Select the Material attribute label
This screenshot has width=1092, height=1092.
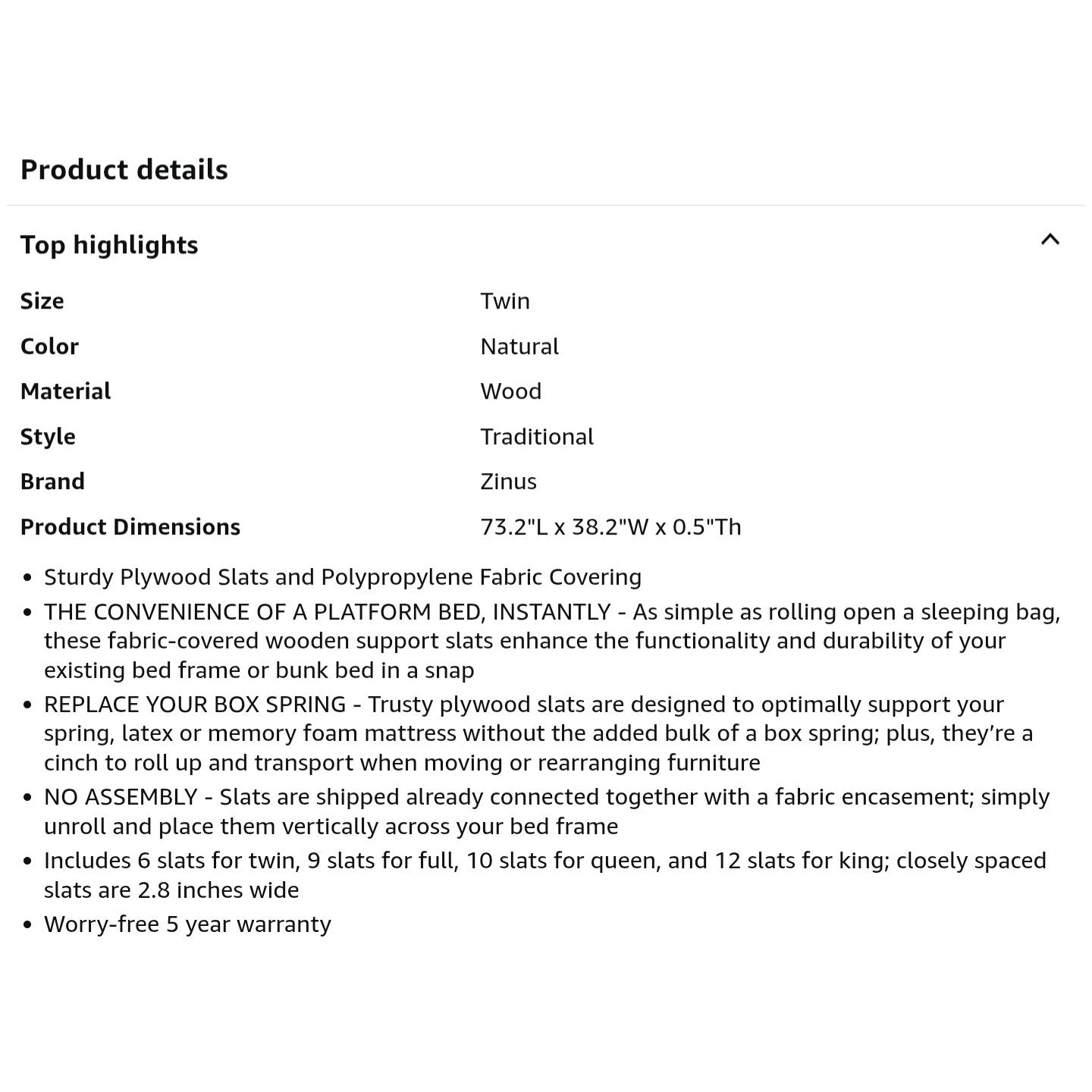point(66,391)
